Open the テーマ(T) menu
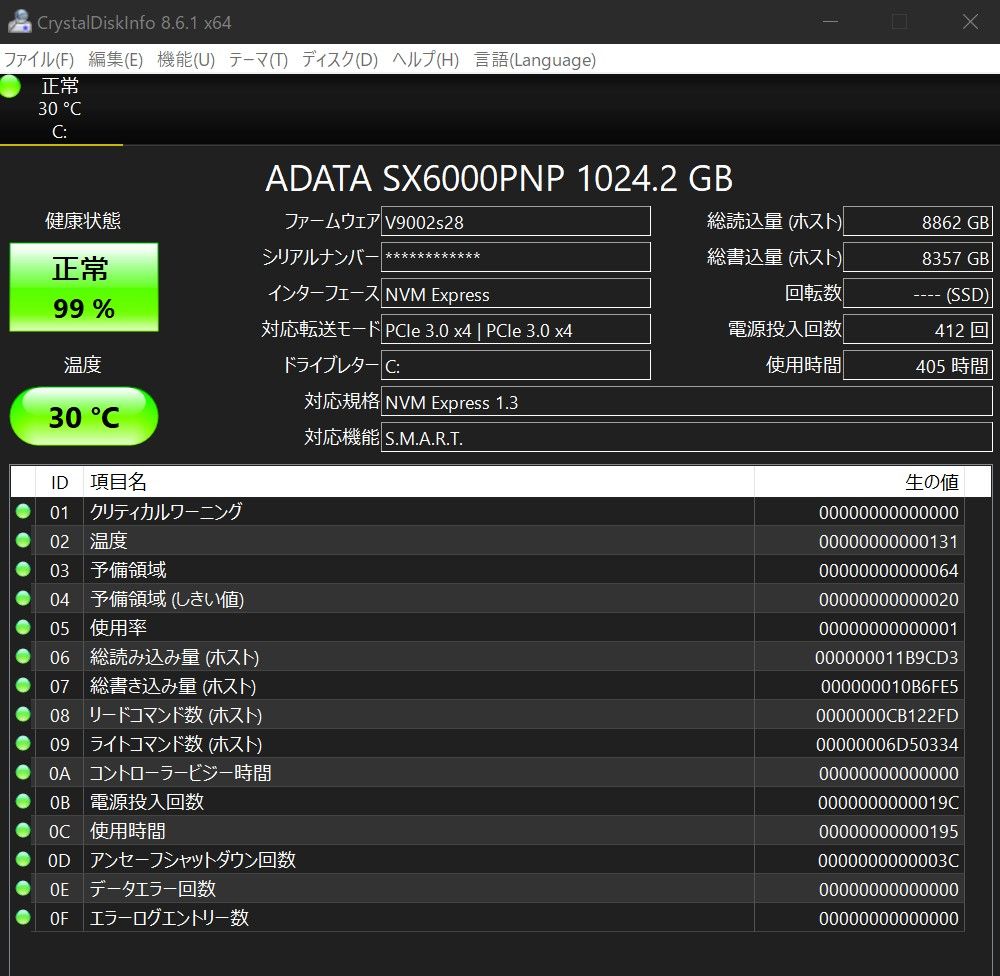The image size is (1000, 976). coord(258,60)
